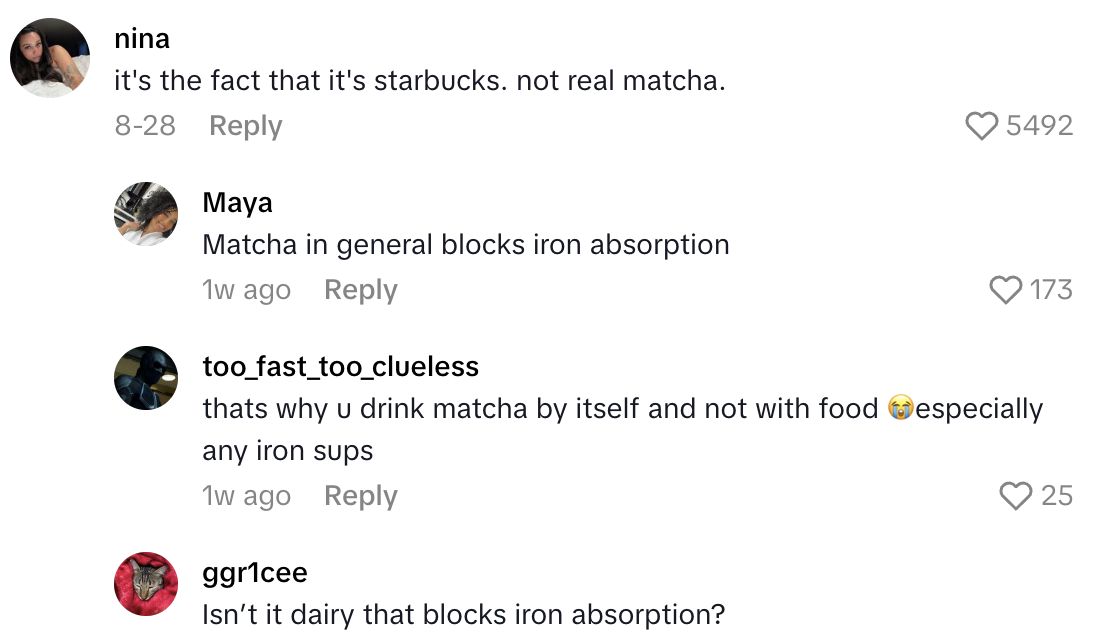
Task: Reply to Maya's comment
Action: click(x=360, y=290)
